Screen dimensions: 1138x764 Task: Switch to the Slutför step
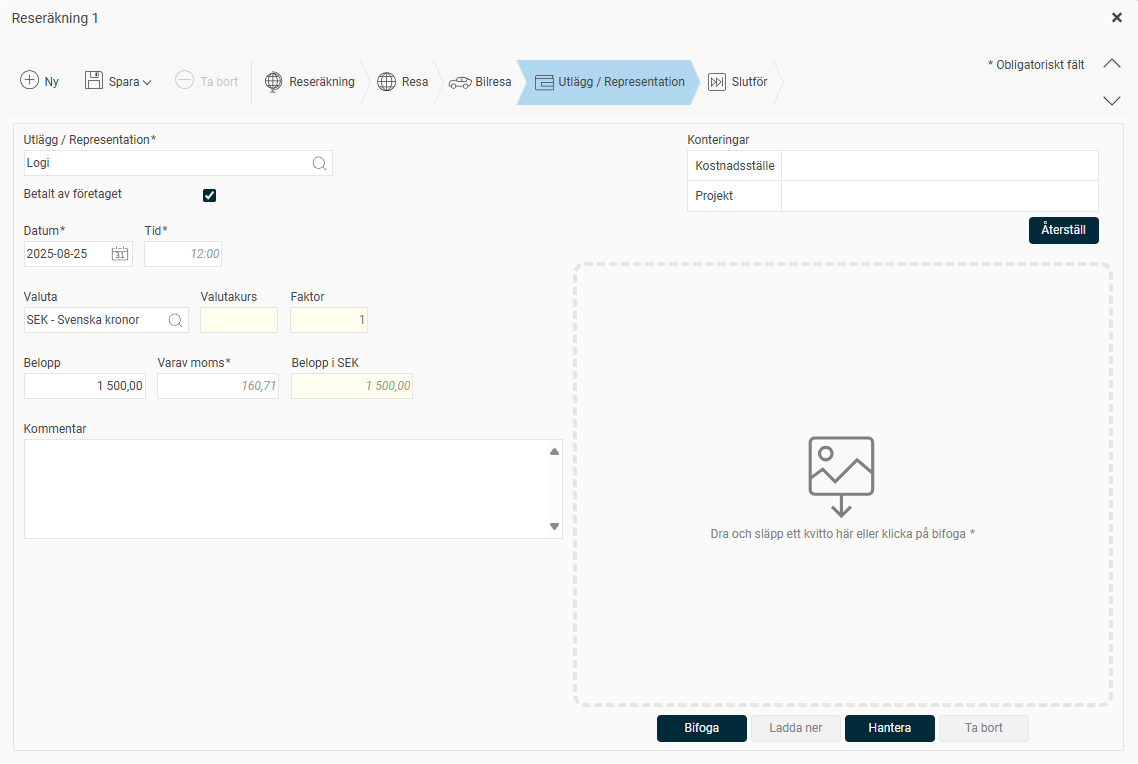click(x=738, y=82)
